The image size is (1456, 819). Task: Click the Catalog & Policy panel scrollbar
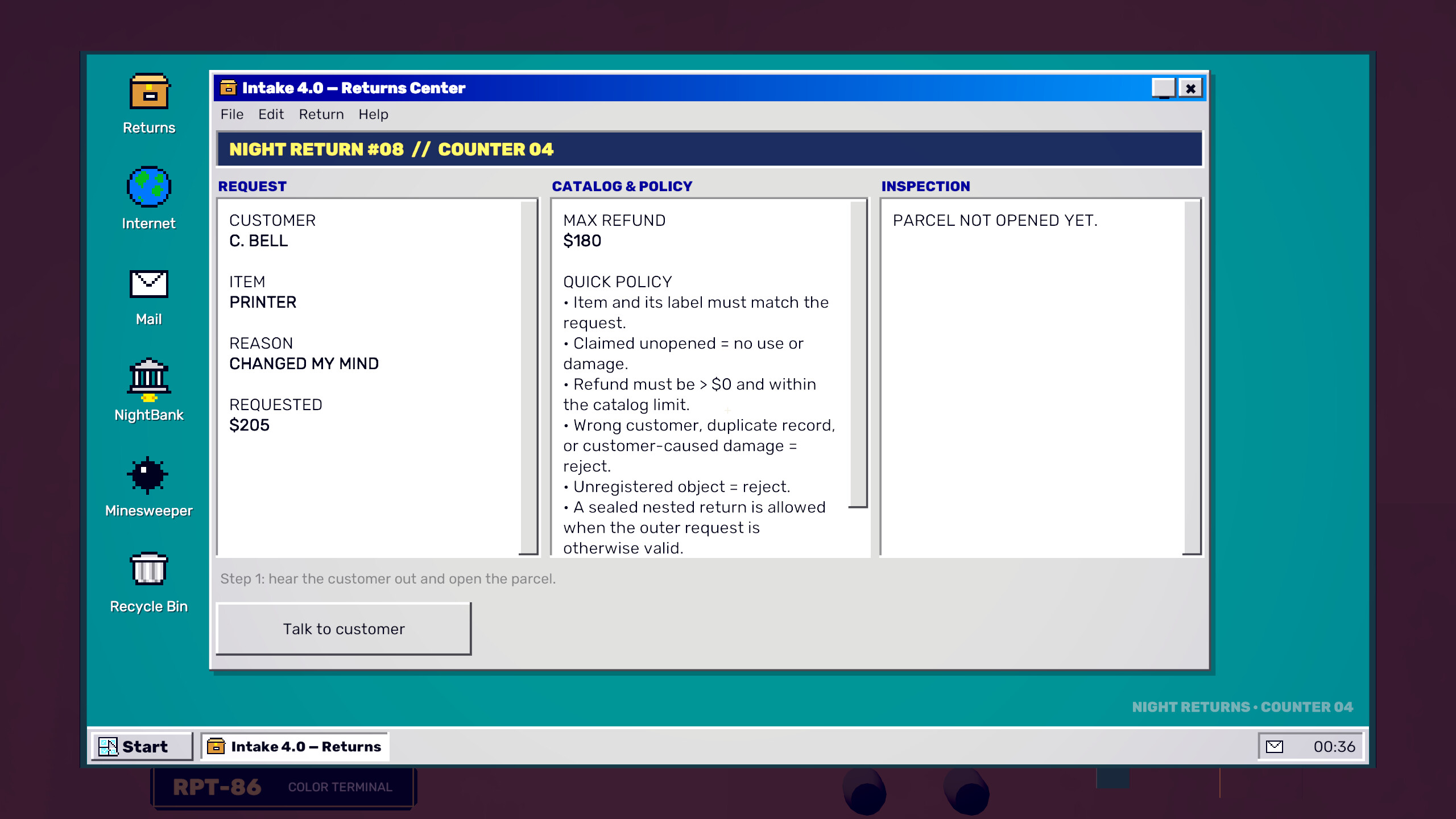[x=858, y=353]
